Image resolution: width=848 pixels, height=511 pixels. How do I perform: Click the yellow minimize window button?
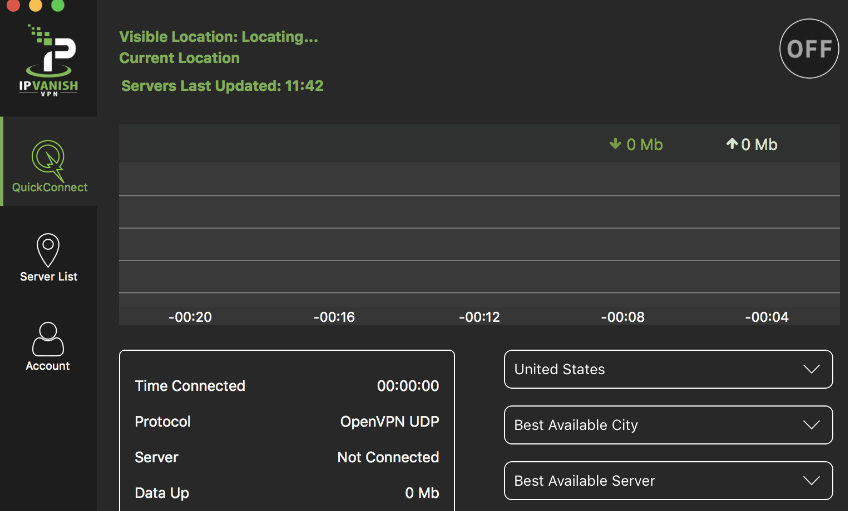(x=35, y=4)
